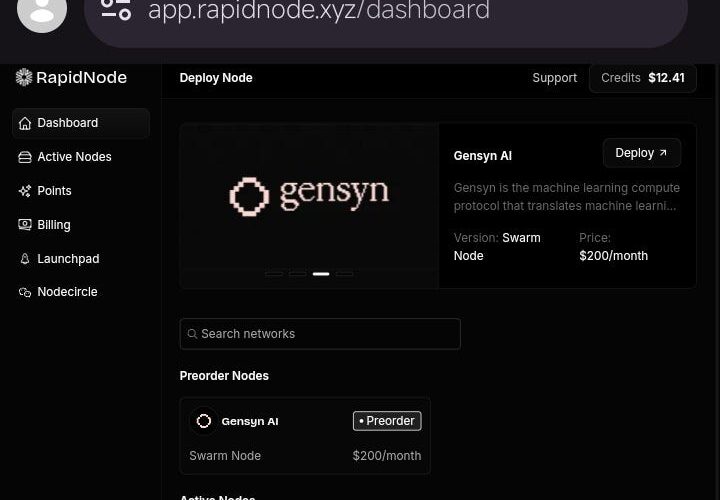This screenshot has width=720, height=500.
Task: Click the 'Deploy Node' header text
Action: [x=216, y=78]
